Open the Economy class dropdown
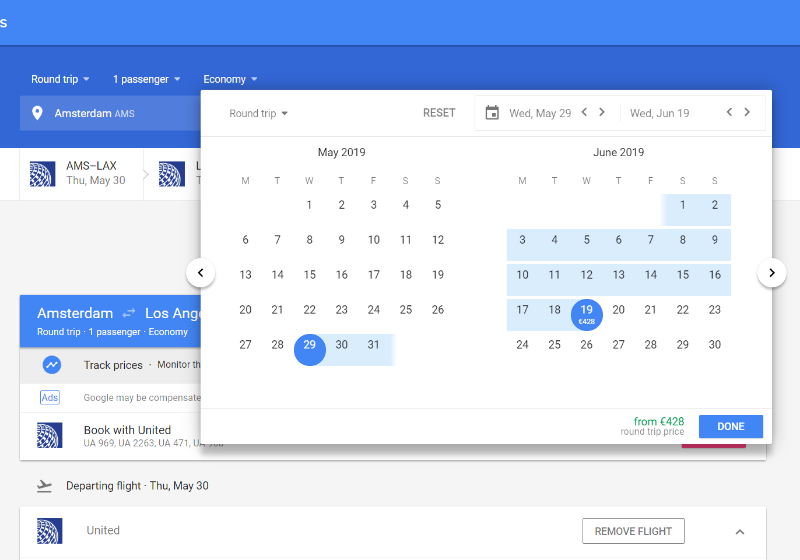 click(x=230, y=79)
